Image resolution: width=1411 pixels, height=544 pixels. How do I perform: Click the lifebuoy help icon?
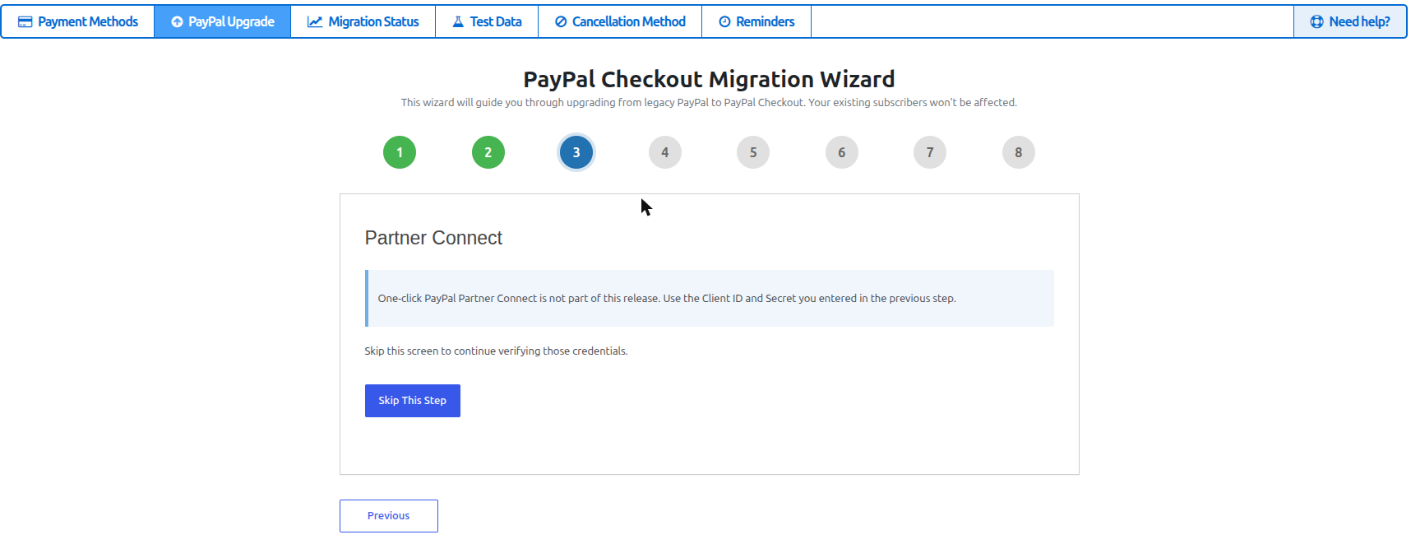coord(1317,22)
